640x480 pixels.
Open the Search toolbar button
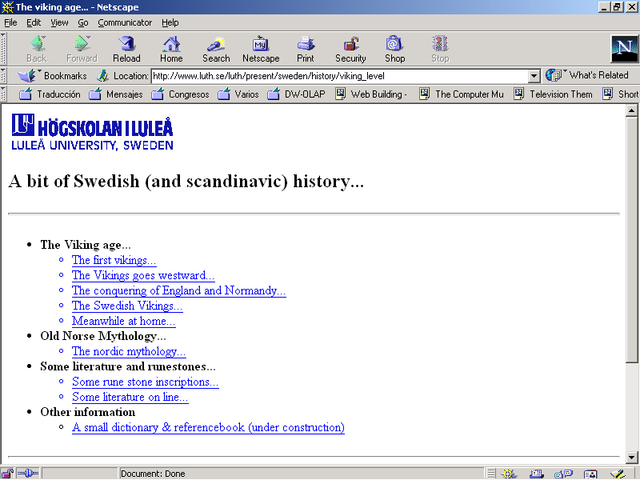click(216, 49)
